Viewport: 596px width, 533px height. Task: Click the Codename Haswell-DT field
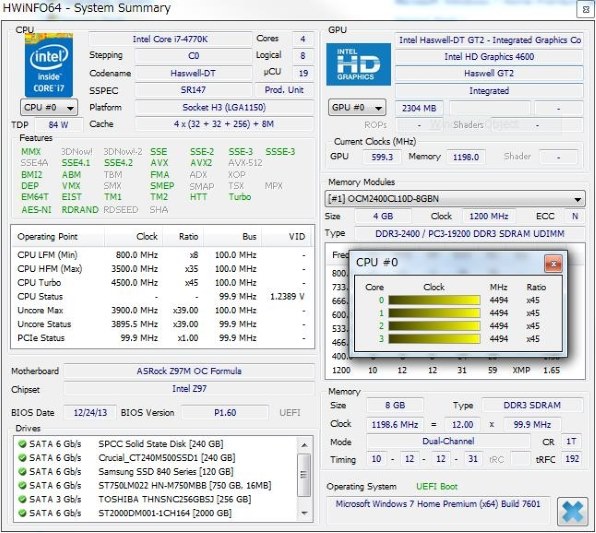click(x=193, y=73)
